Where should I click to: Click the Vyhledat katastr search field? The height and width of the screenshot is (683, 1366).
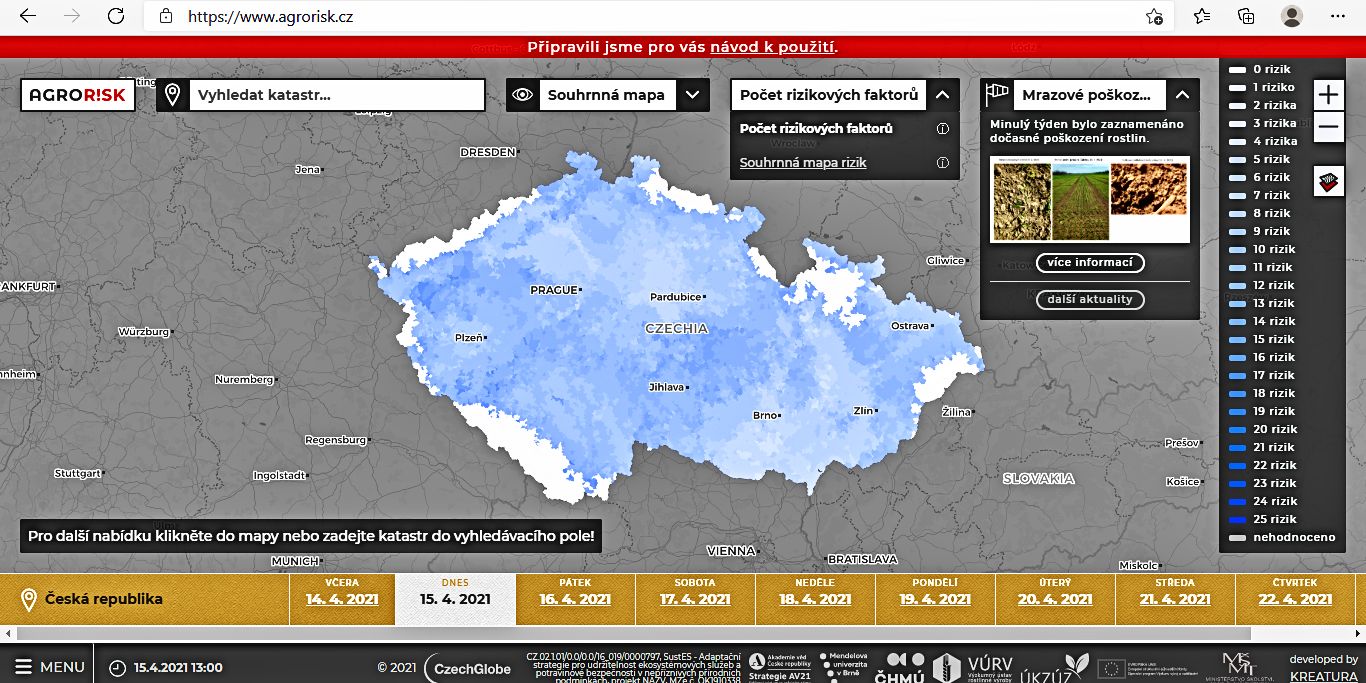click(335, 96)
